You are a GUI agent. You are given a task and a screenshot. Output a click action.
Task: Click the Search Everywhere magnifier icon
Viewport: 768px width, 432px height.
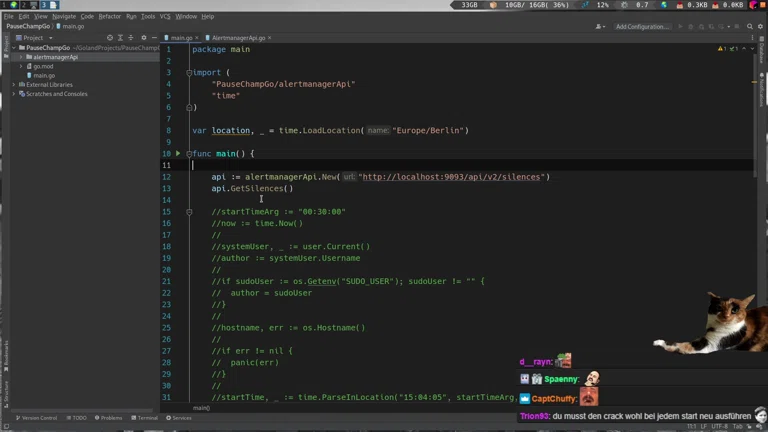coord(750,27)
